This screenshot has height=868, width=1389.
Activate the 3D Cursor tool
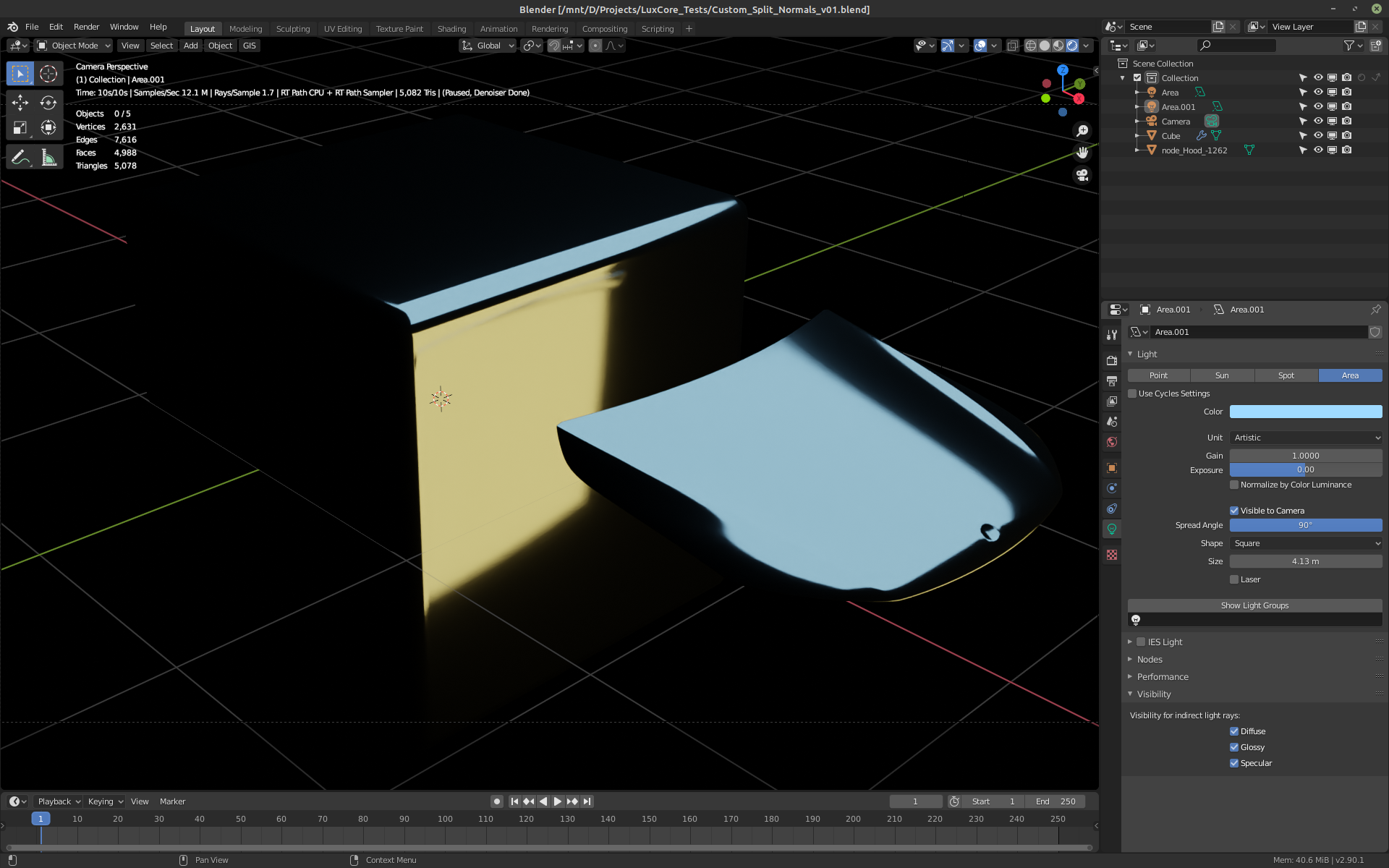pos(48,74)
